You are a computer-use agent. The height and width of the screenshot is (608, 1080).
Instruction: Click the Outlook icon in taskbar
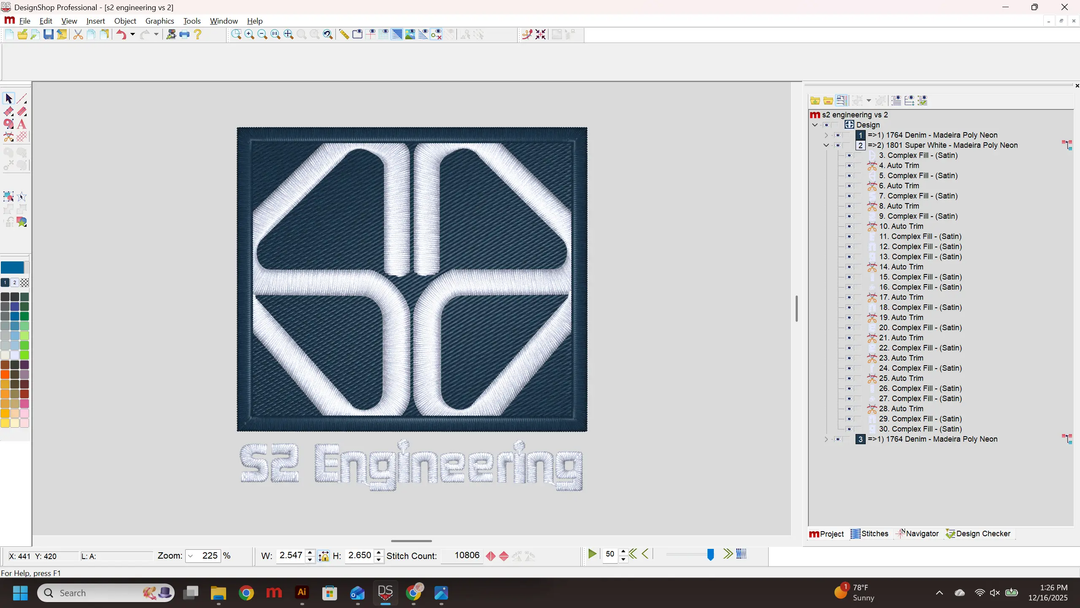(x=357, y=593)
